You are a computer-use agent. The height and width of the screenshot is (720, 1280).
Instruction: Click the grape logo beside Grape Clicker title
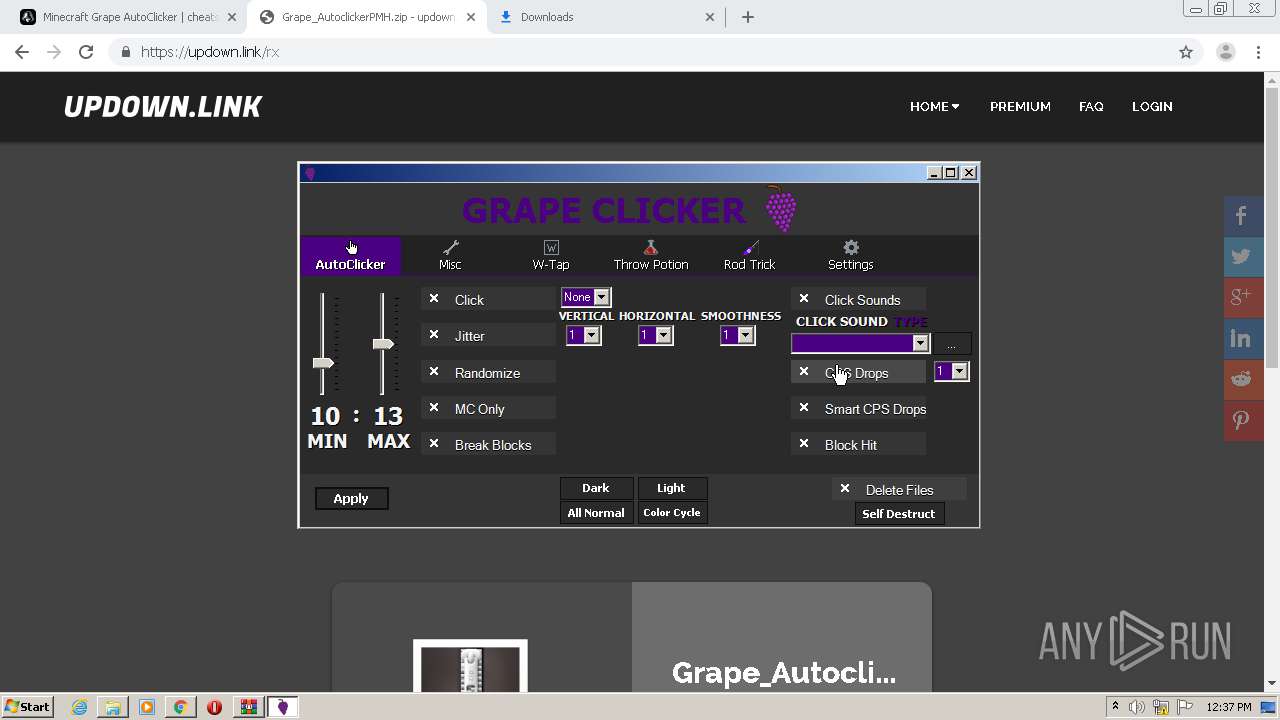[x=780, y=209]
